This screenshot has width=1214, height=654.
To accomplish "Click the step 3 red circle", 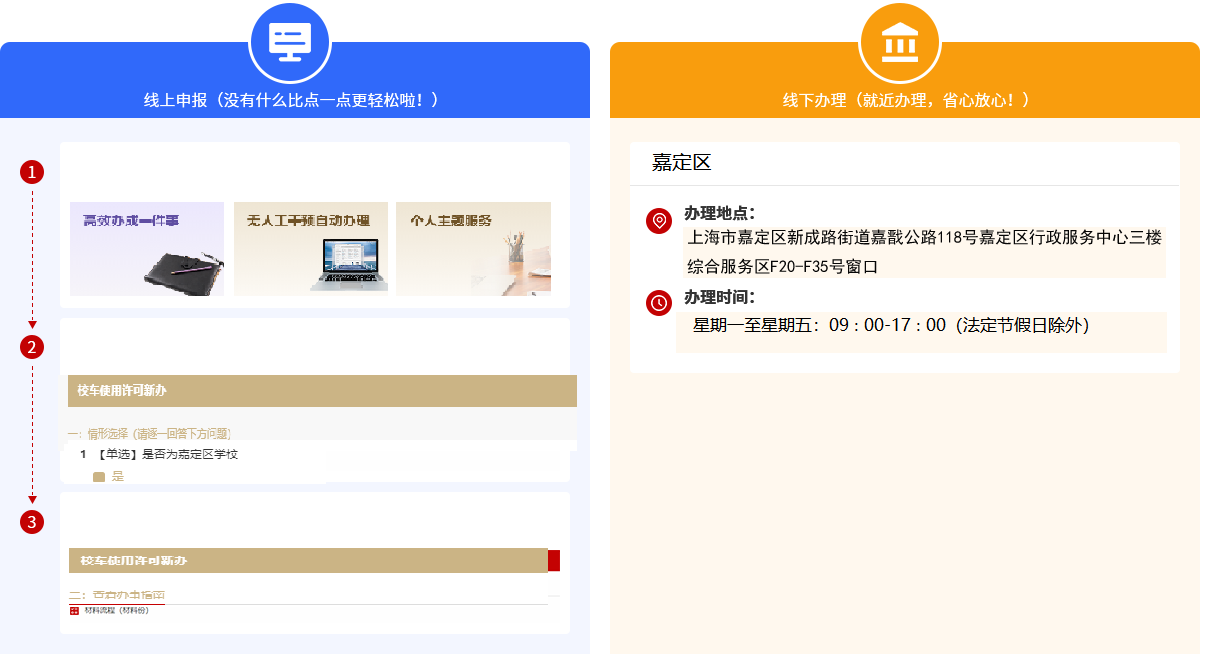I will 32,522.
